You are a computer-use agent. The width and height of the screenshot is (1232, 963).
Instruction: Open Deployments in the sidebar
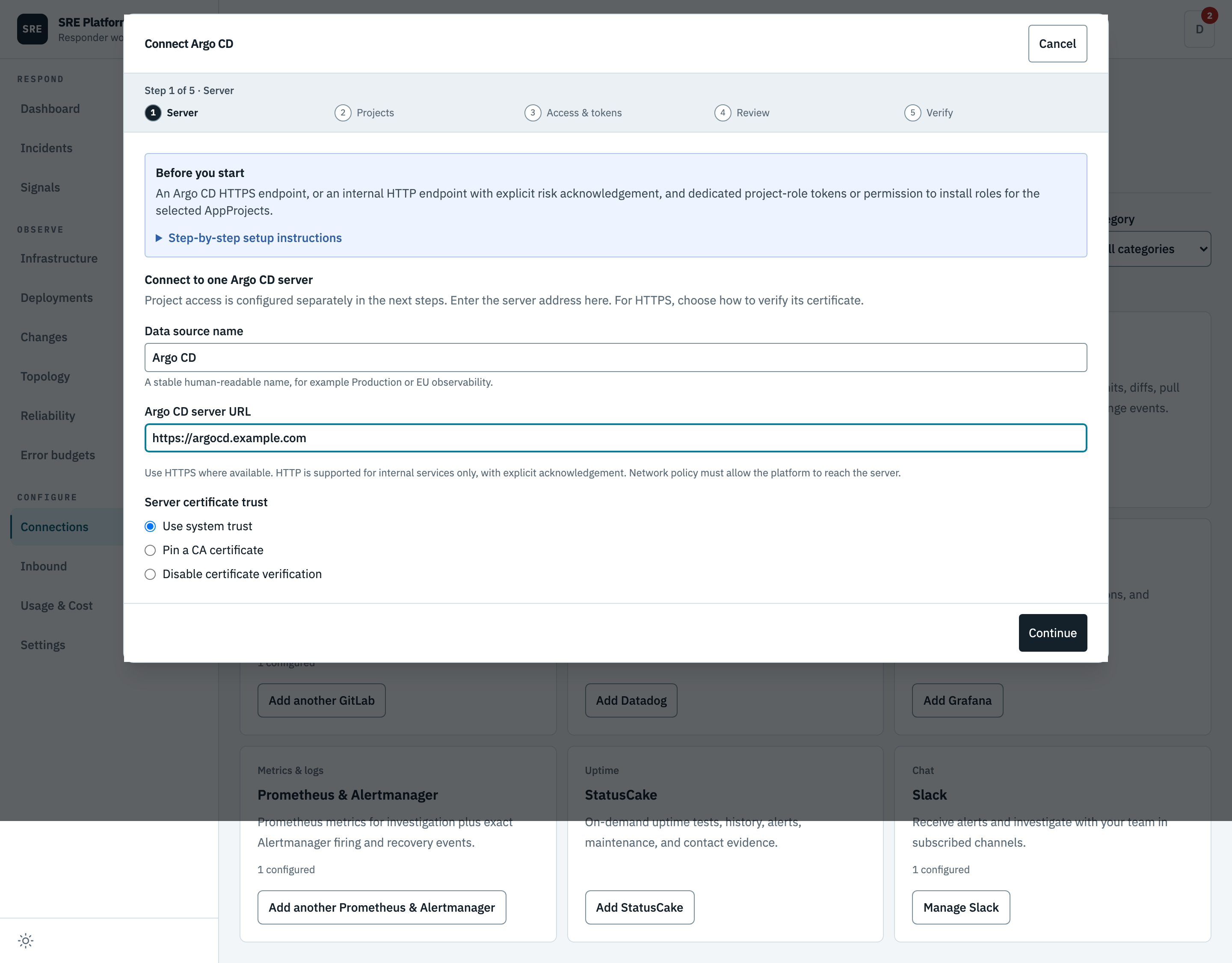click(56, 298)
